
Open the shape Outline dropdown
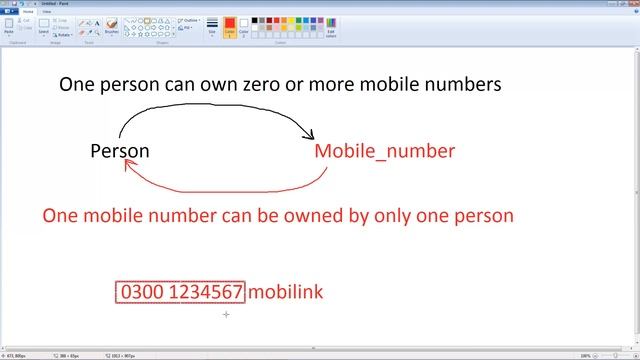[x=189, y=20]
